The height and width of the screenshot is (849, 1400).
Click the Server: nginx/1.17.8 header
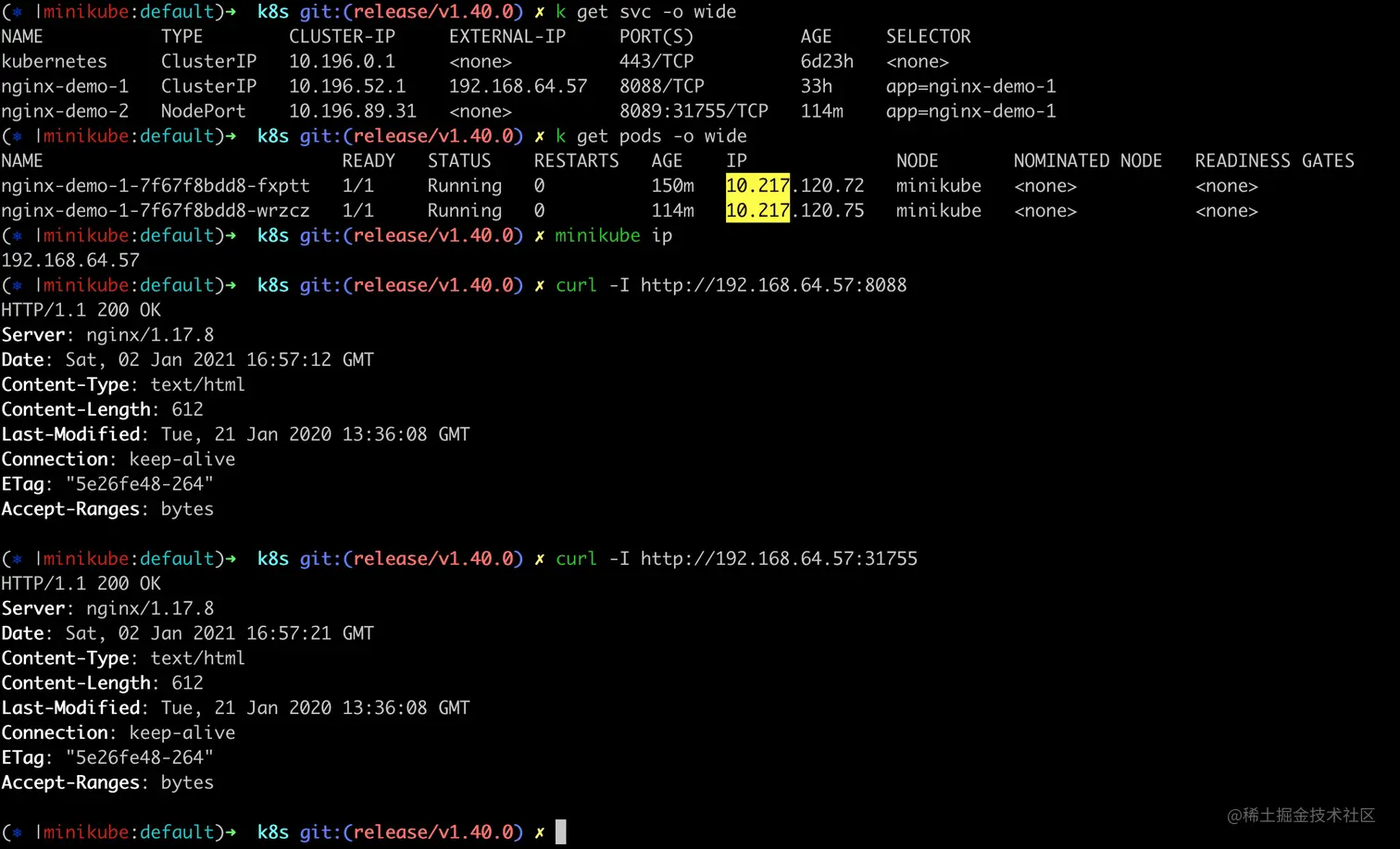pyautogui.click(x=106, y=334)
